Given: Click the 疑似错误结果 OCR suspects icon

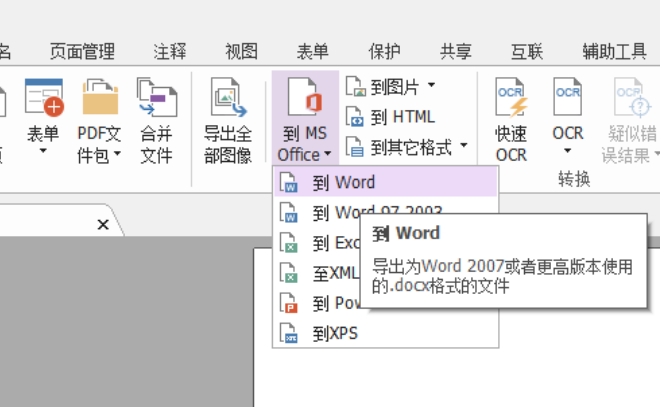Looking at the screenshot, I should (632, 97).
